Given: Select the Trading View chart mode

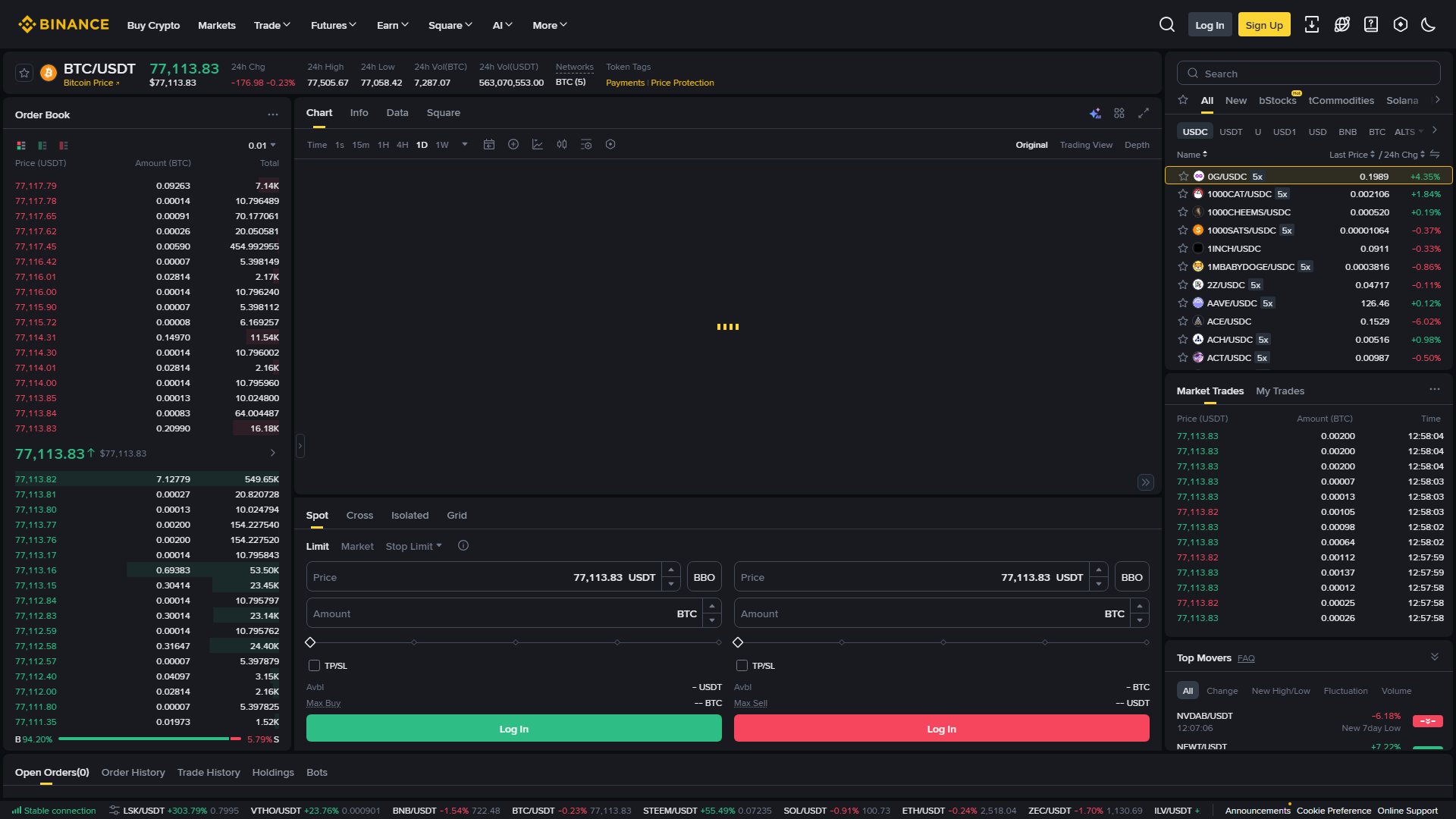Looking at the screenshot, I should point(1086,145).
